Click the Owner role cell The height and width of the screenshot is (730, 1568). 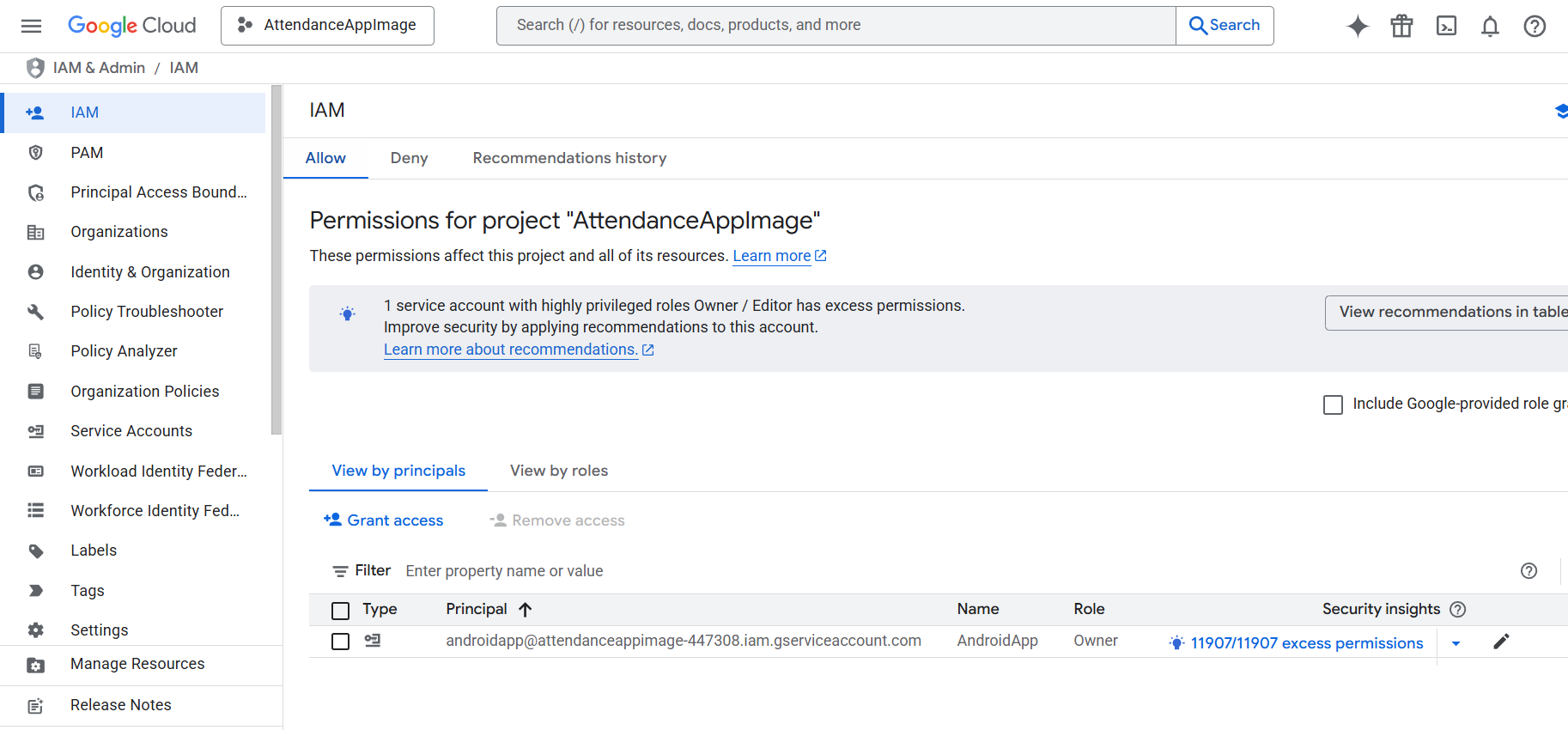click(x=1096, y=641)
